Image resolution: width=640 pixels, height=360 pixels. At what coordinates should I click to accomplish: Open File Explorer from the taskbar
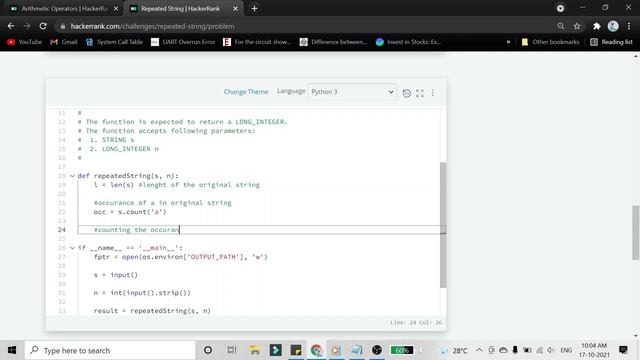pos(255,350)
